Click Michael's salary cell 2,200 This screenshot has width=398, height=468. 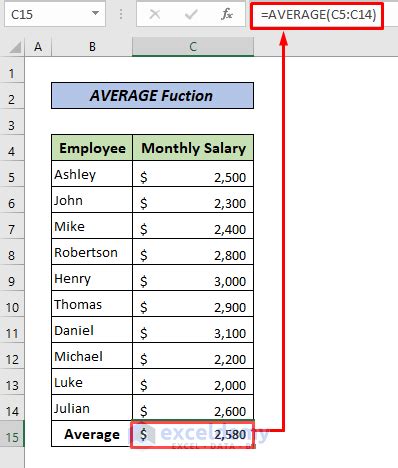[193, 356]
